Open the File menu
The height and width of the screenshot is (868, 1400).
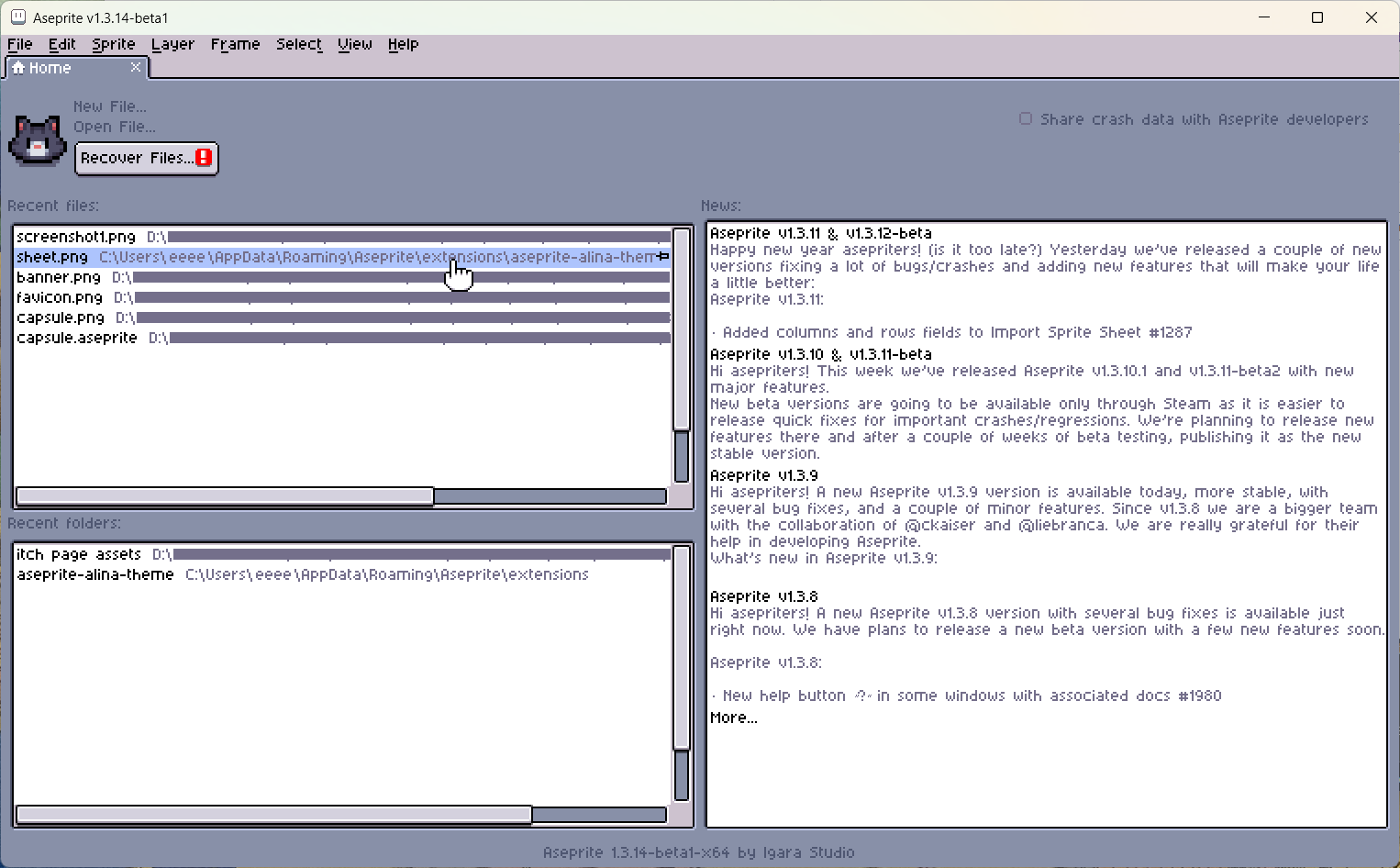[x=20, y=44]
